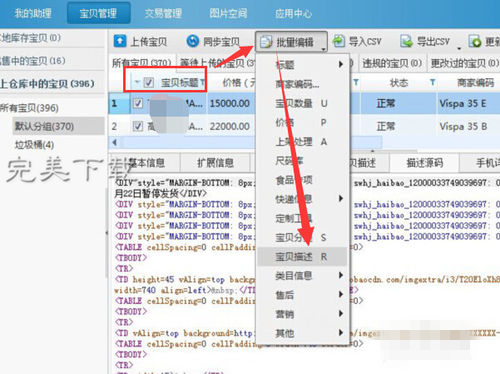This screenshot has height=374, width=500.
Task: Toggle checkbox of row 1 priced 15000.00
Action: click(138, 103)
